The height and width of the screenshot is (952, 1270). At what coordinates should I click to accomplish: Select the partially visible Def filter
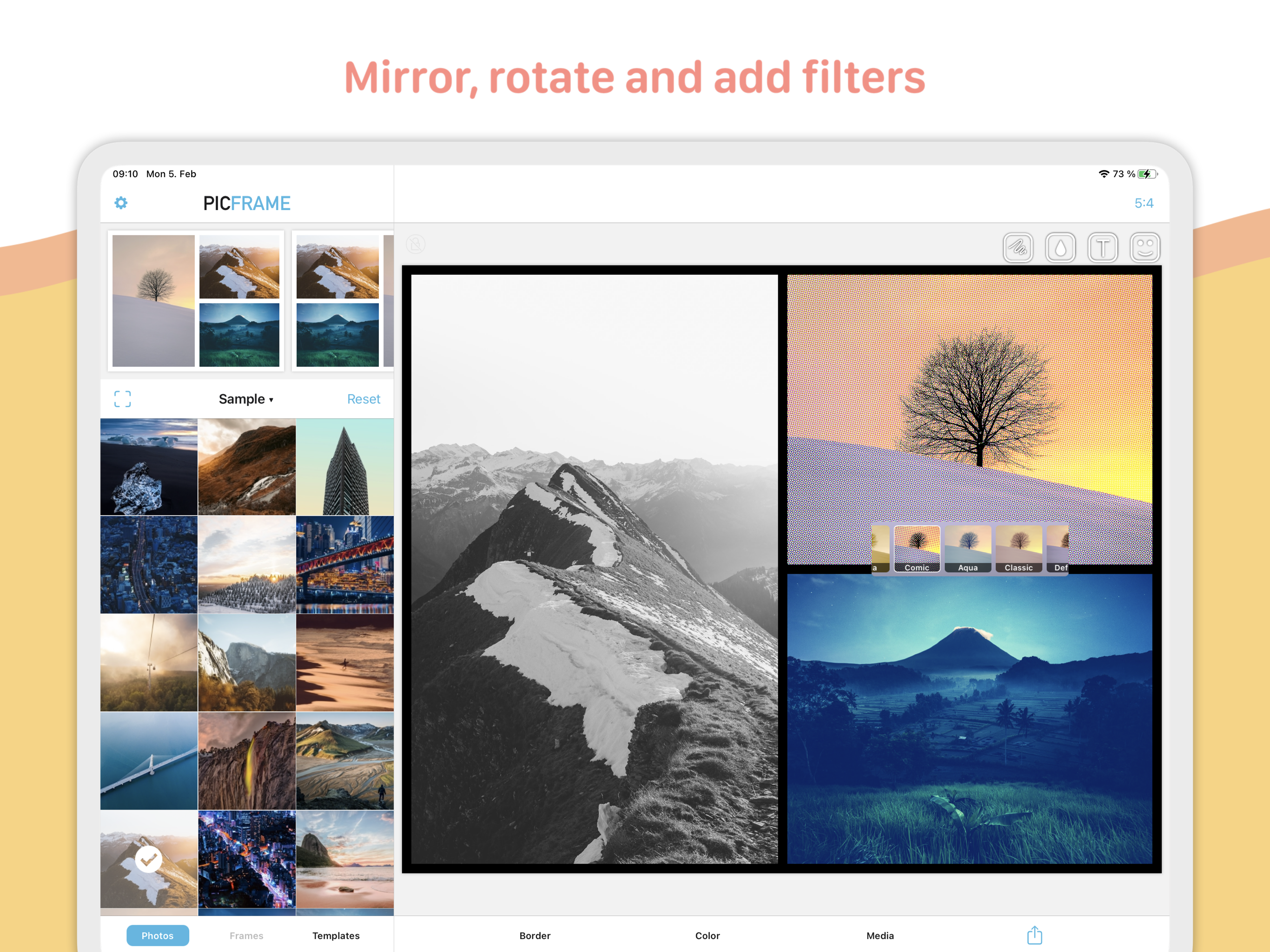point(1058,549)
